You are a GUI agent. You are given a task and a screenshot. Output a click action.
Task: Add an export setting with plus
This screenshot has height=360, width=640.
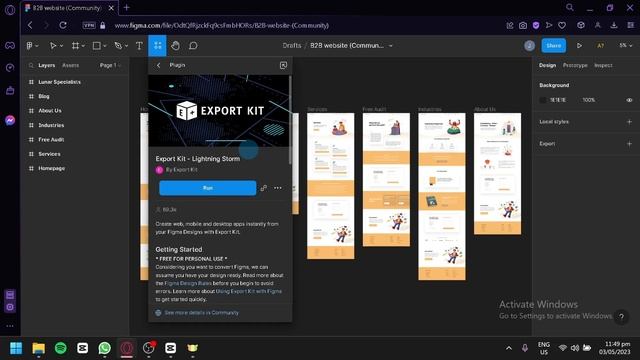[x=629, y=144]
